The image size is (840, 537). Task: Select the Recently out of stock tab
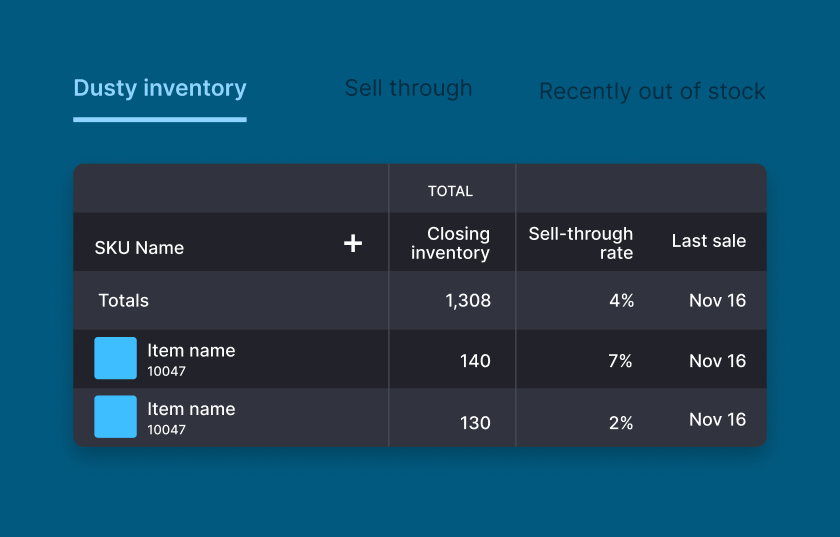tap(651, 92)
